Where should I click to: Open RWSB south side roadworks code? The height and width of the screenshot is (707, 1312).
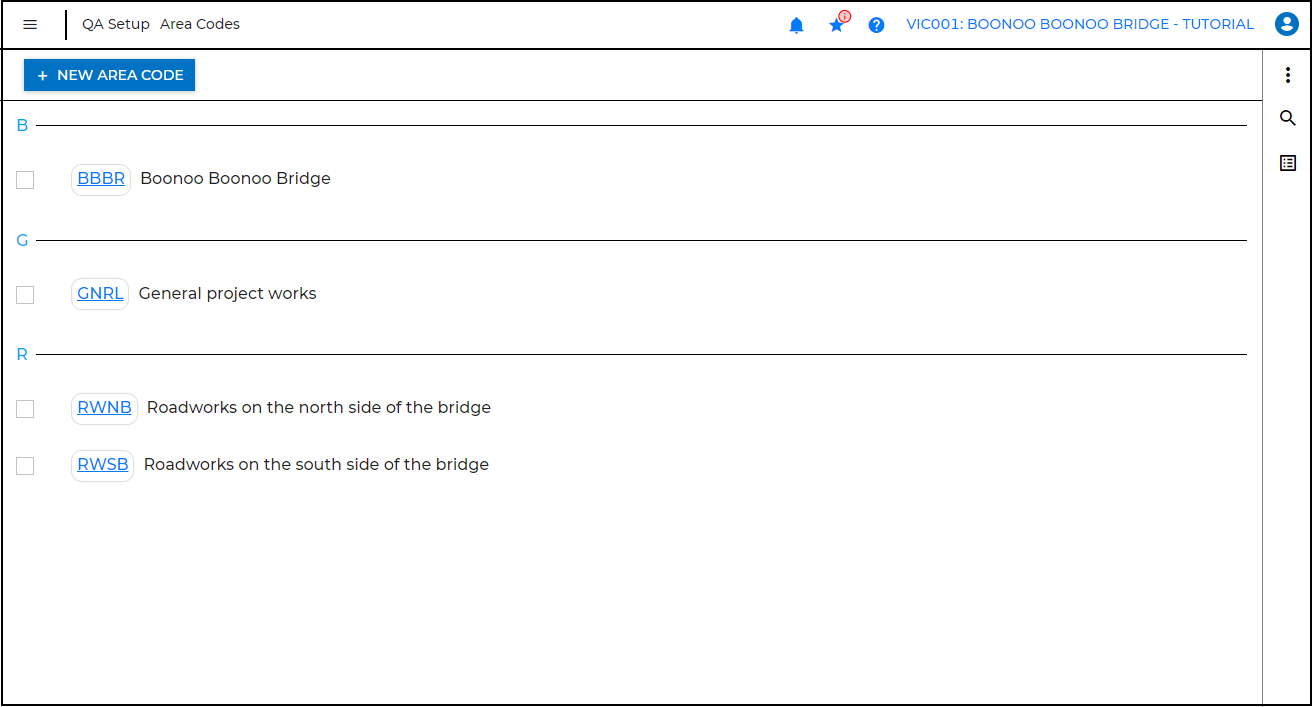point(102,464)
